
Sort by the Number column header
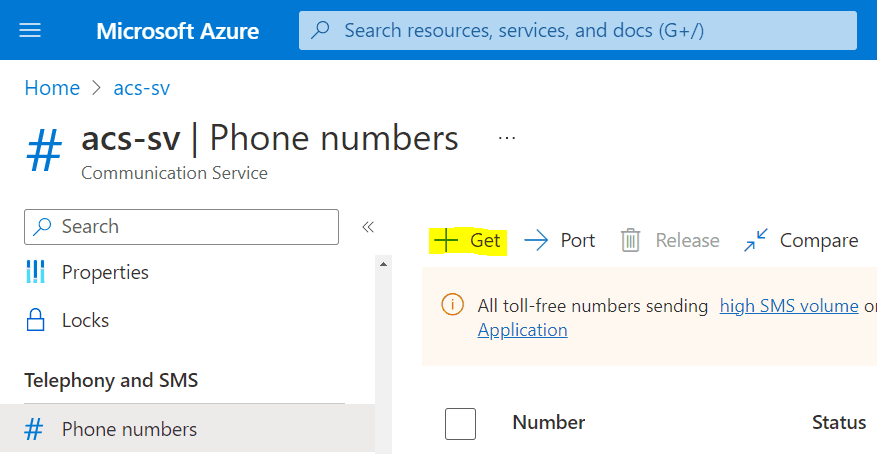549,422
